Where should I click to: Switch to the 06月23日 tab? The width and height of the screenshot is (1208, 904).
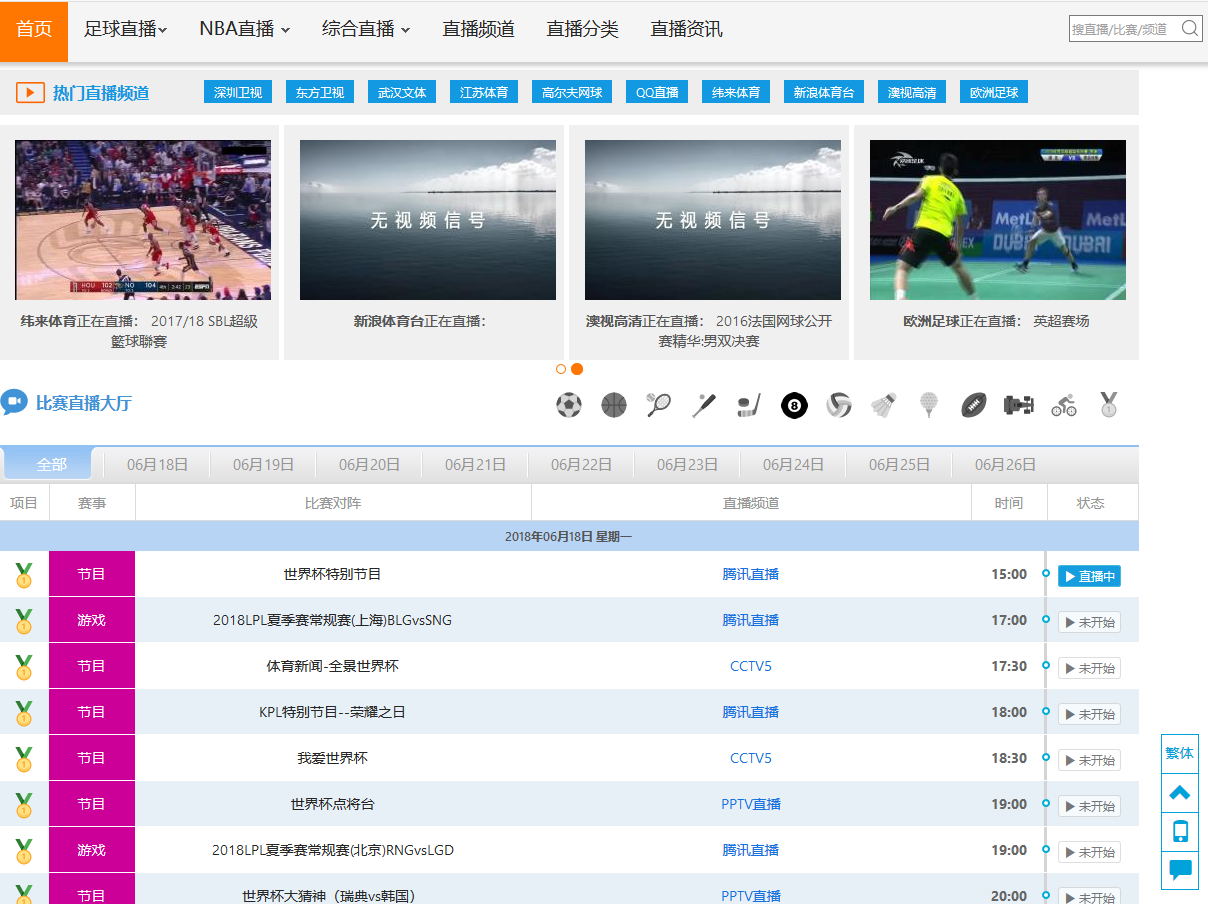pos(688,464)
